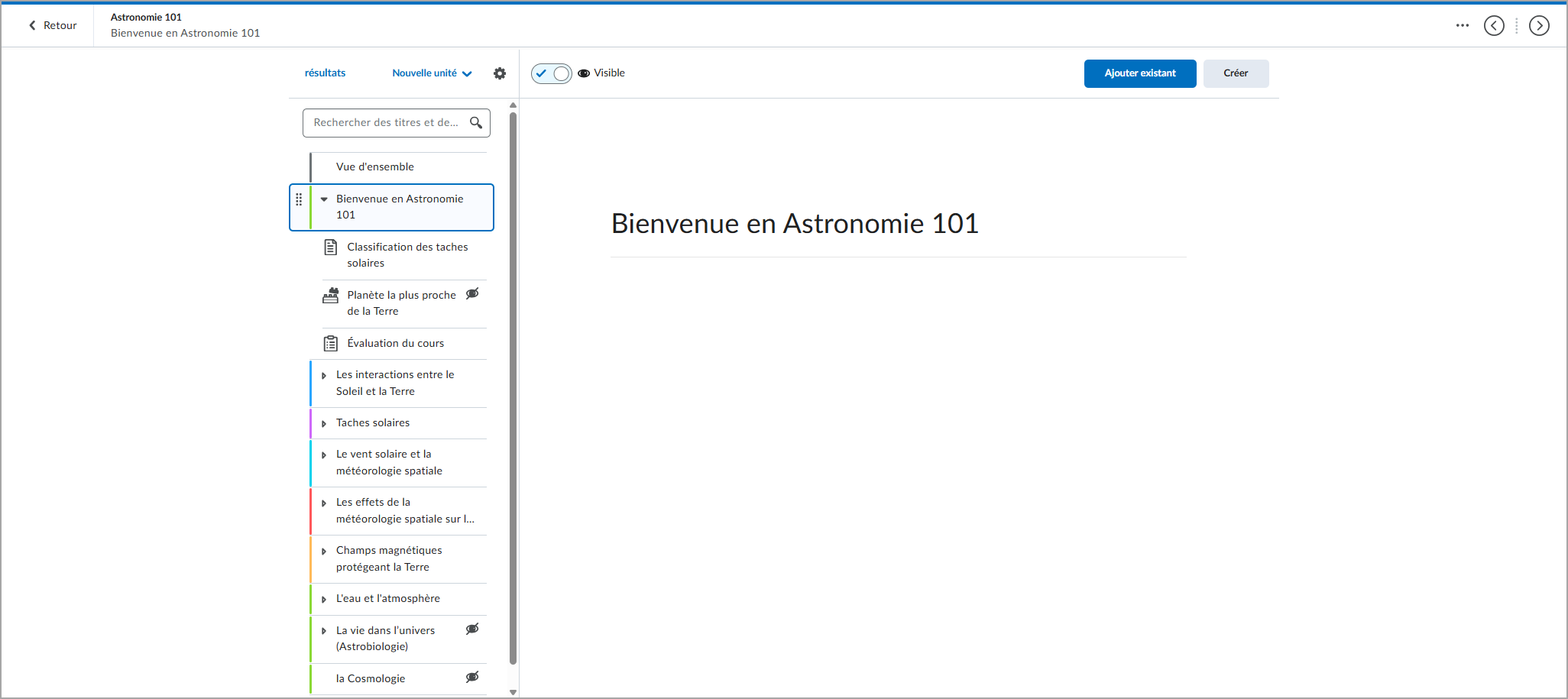Click the checklist icon for Évaluation du cours
Viewport: 1568px width, 699px height.
coord(331,344)
